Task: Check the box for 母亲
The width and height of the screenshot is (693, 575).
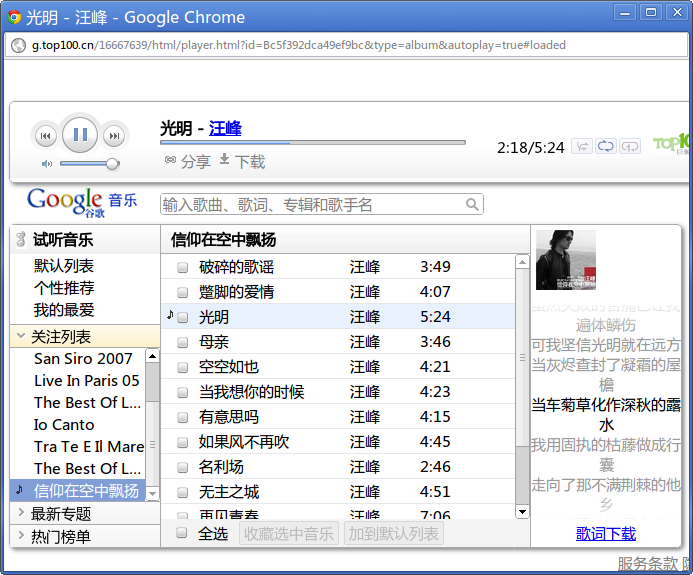Action: tap(183, 343)
